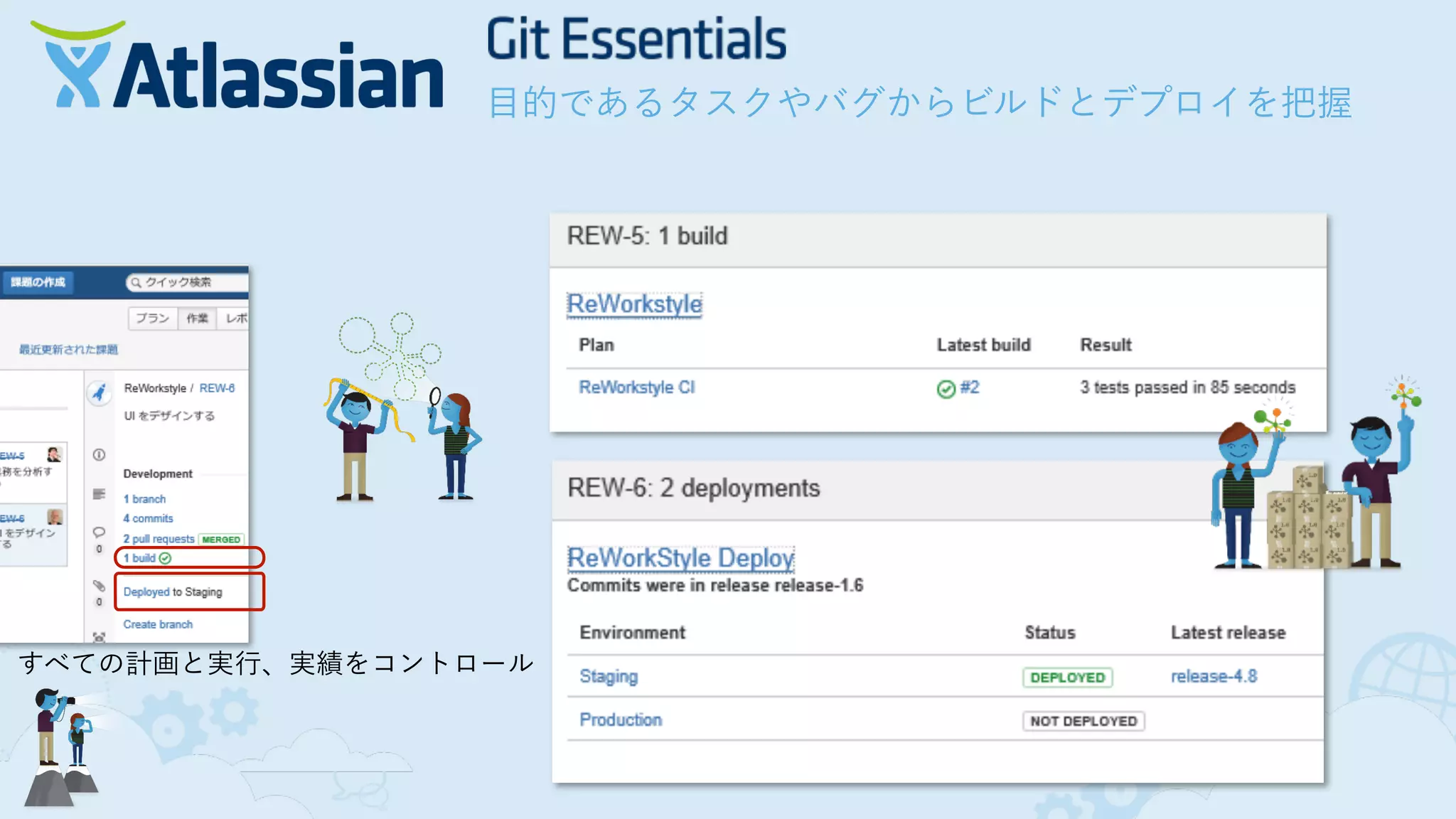Click the build #2 success icon
Image resolution: width=1456 pixels, height=819 pixels.
946,389
